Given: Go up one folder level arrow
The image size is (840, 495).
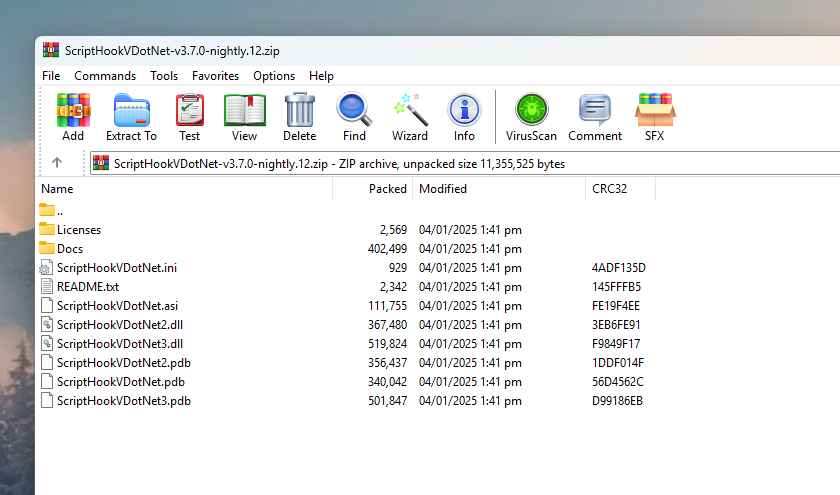Looking at the screenshot, I should pyautogui.click(x=57, y=162).
